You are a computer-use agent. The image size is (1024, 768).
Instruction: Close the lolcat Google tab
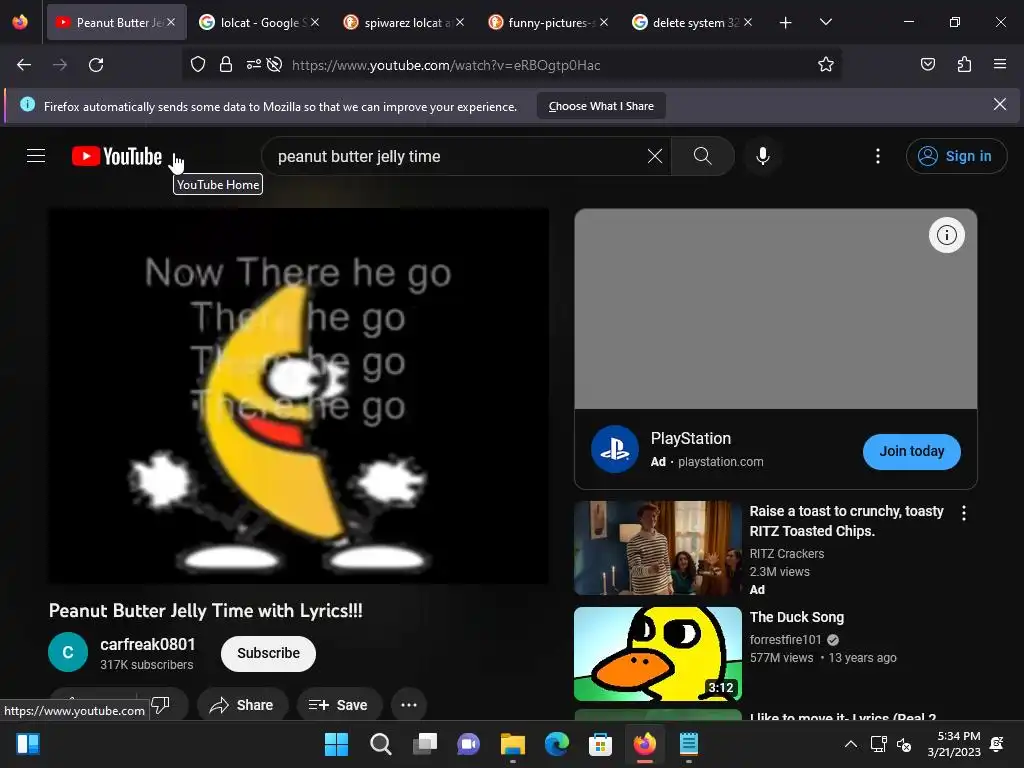click(x=315, y=22)
